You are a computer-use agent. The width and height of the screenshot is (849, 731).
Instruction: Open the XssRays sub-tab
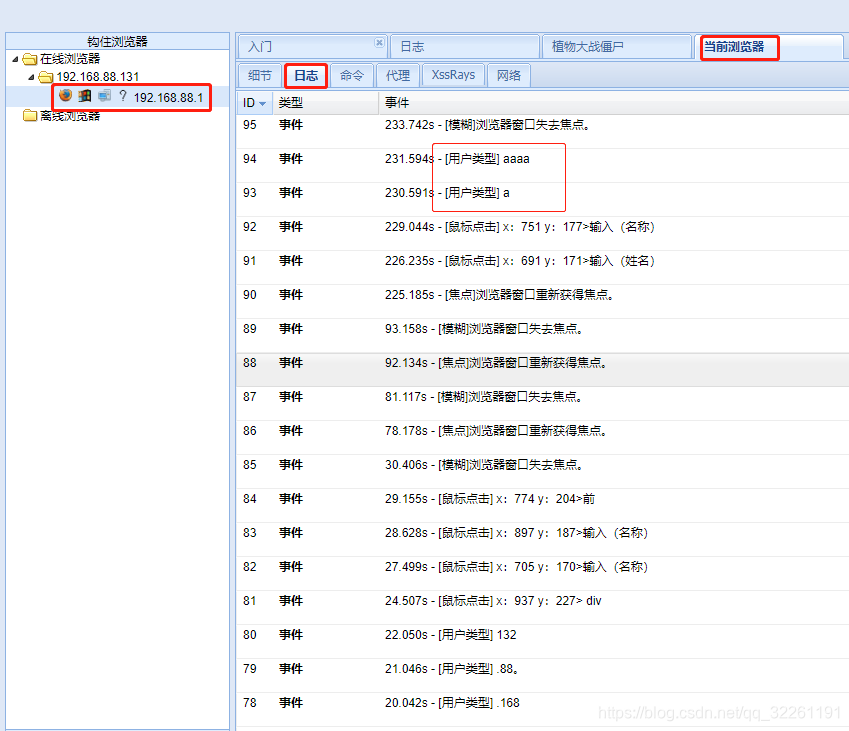(453, 75)
